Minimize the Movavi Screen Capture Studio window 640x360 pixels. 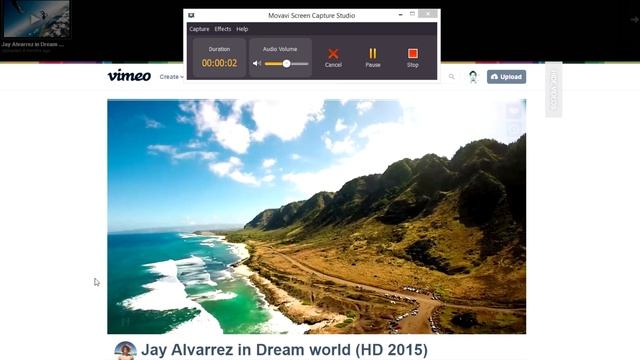pos(400,14)
